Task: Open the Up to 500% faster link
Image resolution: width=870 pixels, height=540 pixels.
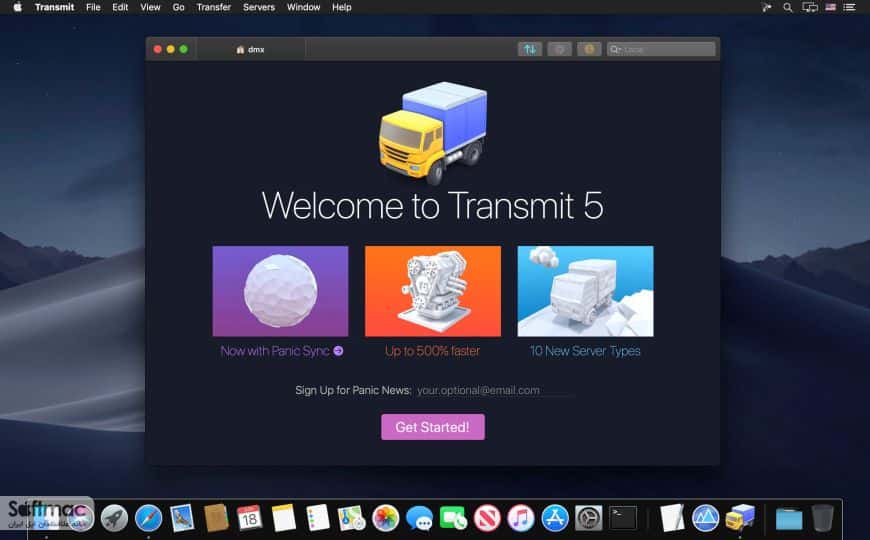Action: coord(432,351)
